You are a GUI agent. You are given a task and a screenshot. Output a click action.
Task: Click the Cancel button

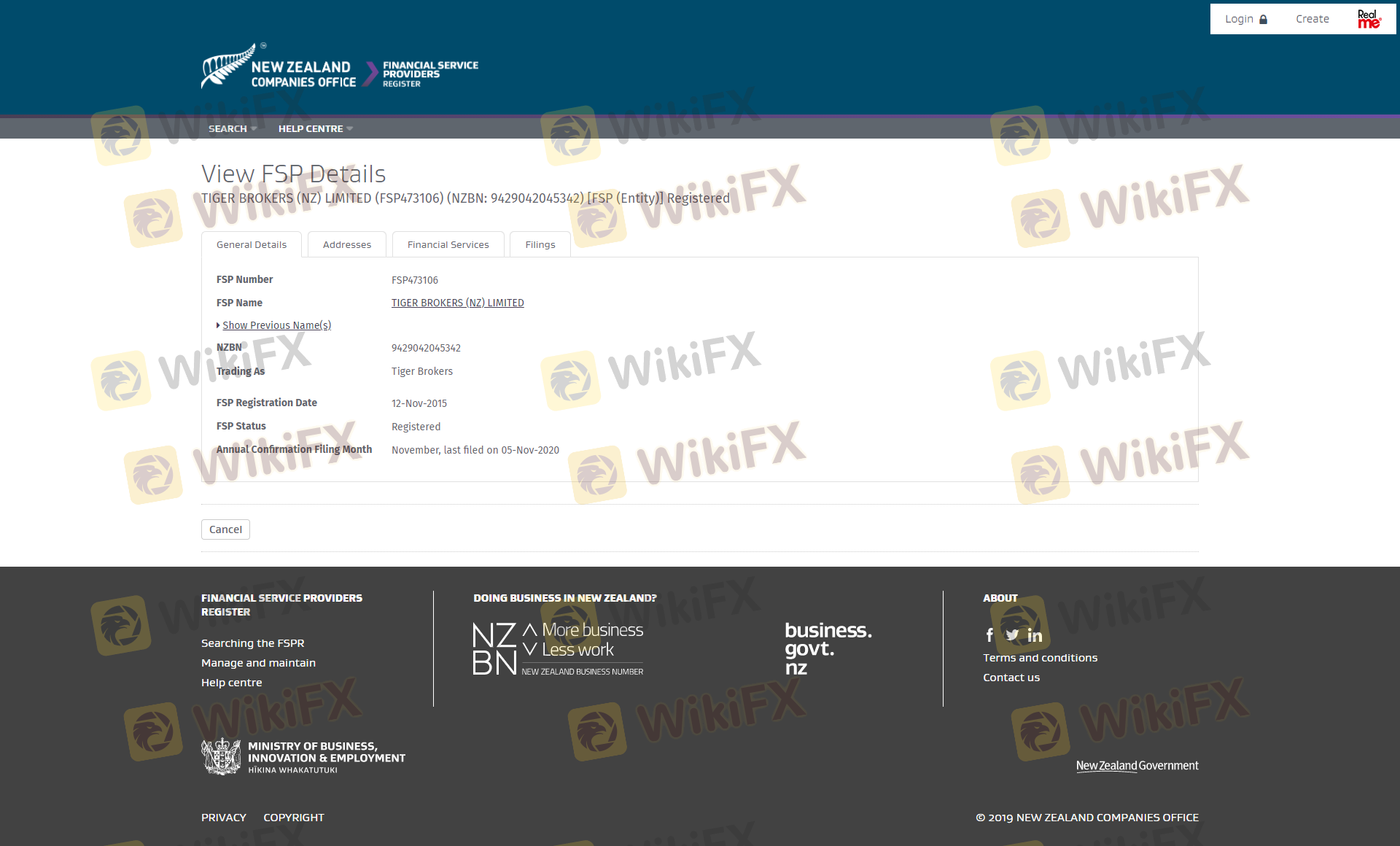[225, 529]
